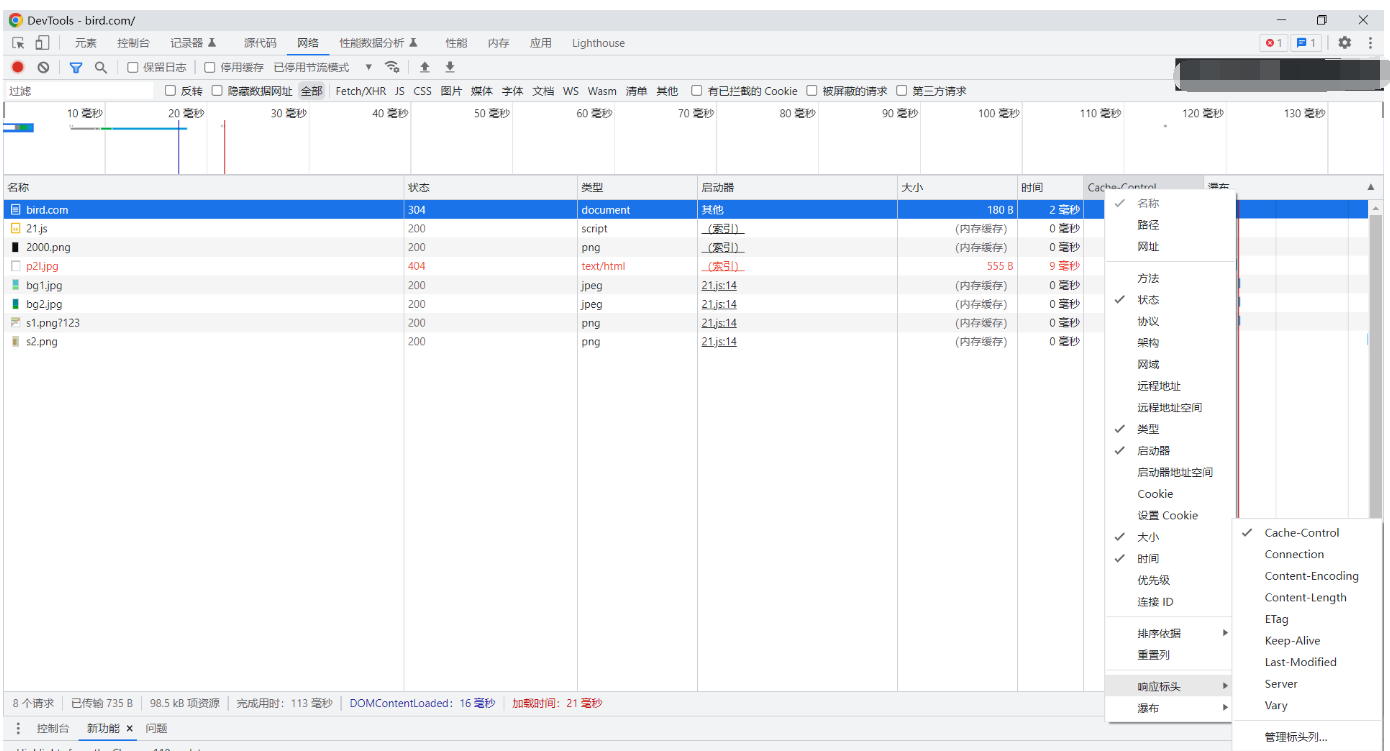1390x751 pixels.
Task: Tick the 隐藏数据网址 checkbox
Action: pyautogui.click(x=217, y=91)
